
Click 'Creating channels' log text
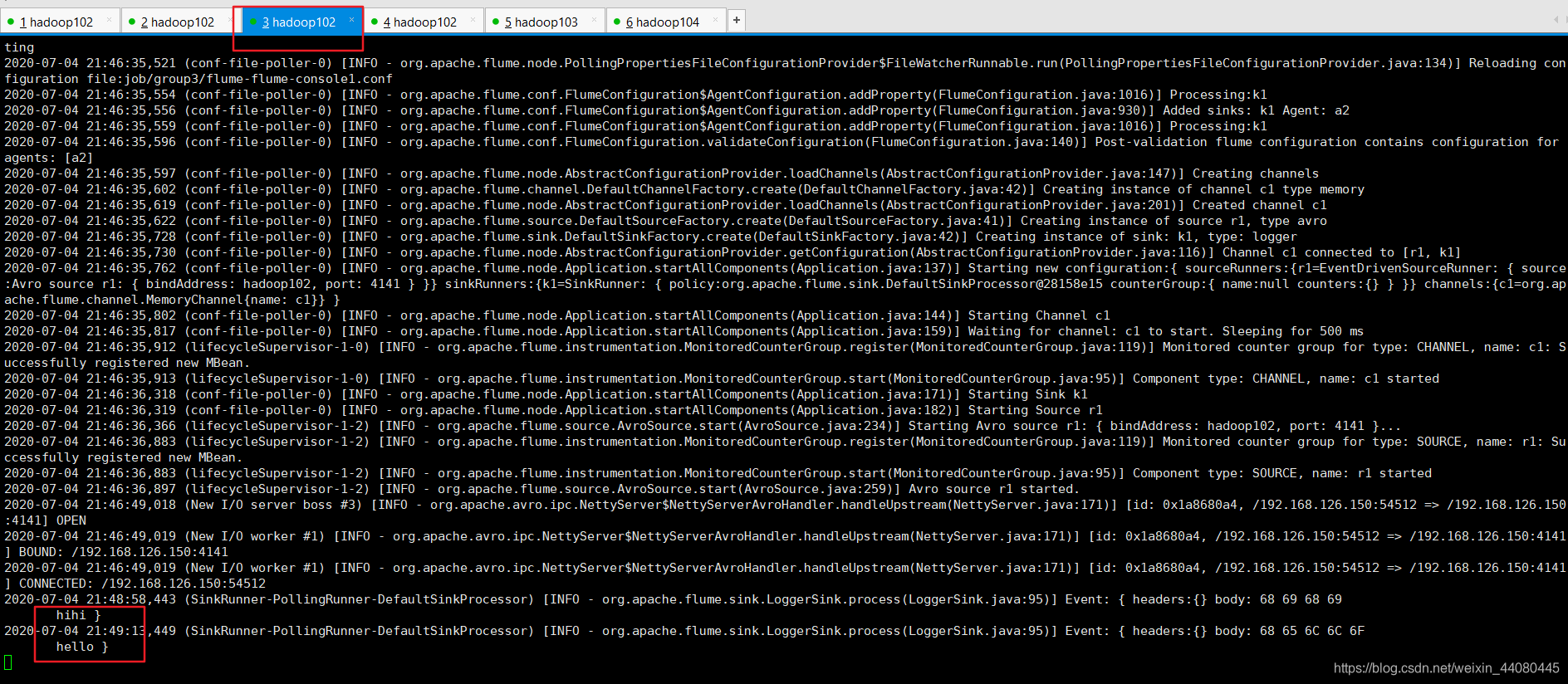tap(1256, 173)
